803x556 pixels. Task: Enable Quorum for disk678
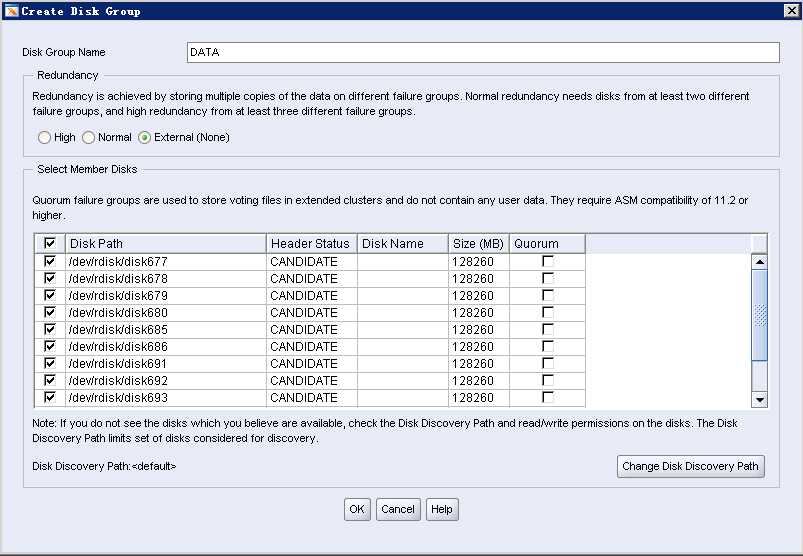547,278
